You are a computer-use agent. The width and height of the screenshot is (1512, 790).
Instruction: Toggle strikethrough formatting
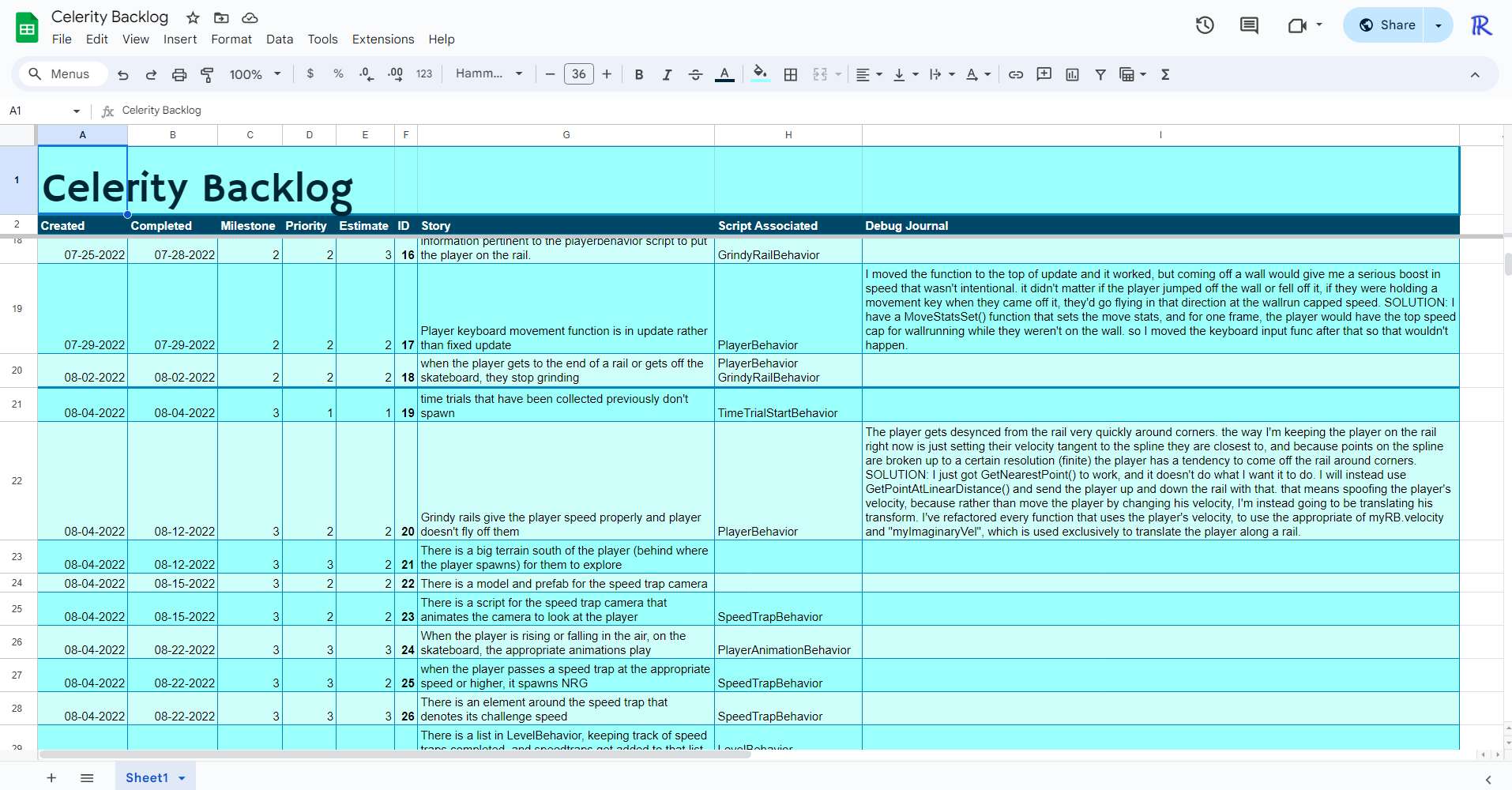tap(695, 74)
